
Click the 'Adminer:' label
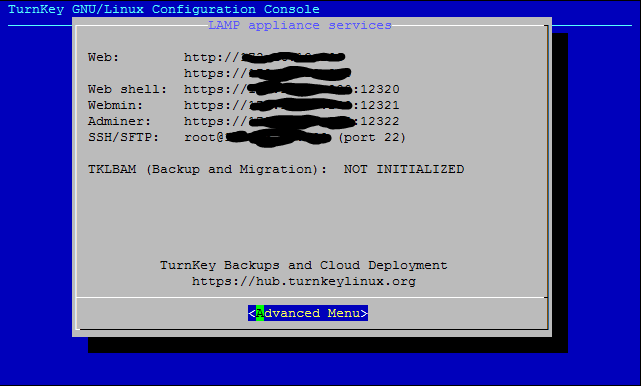(x=119, y=121)
